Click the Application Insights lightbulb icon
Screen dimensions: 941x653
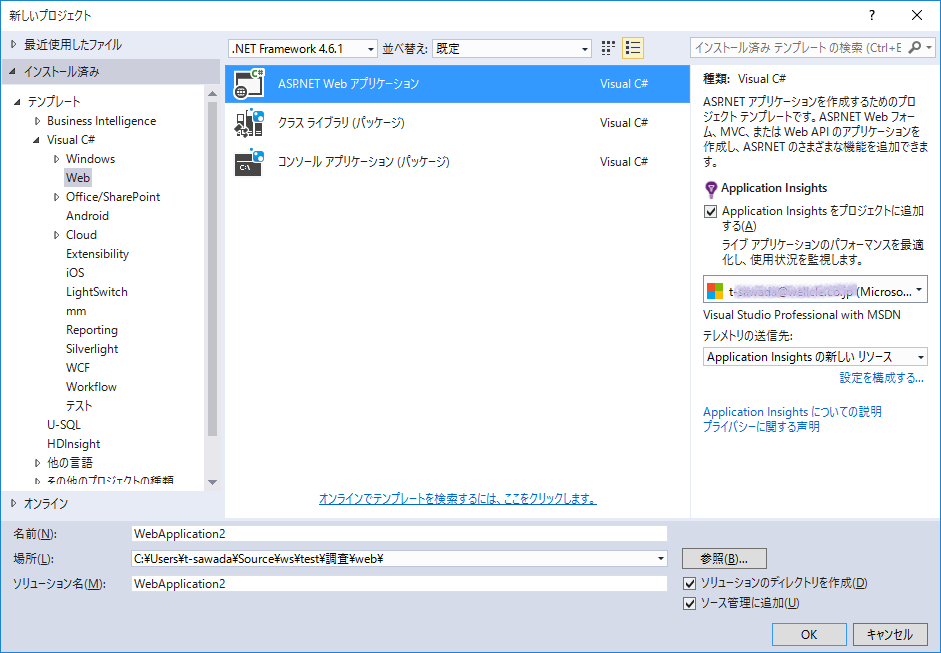click(x=711, y=190)
